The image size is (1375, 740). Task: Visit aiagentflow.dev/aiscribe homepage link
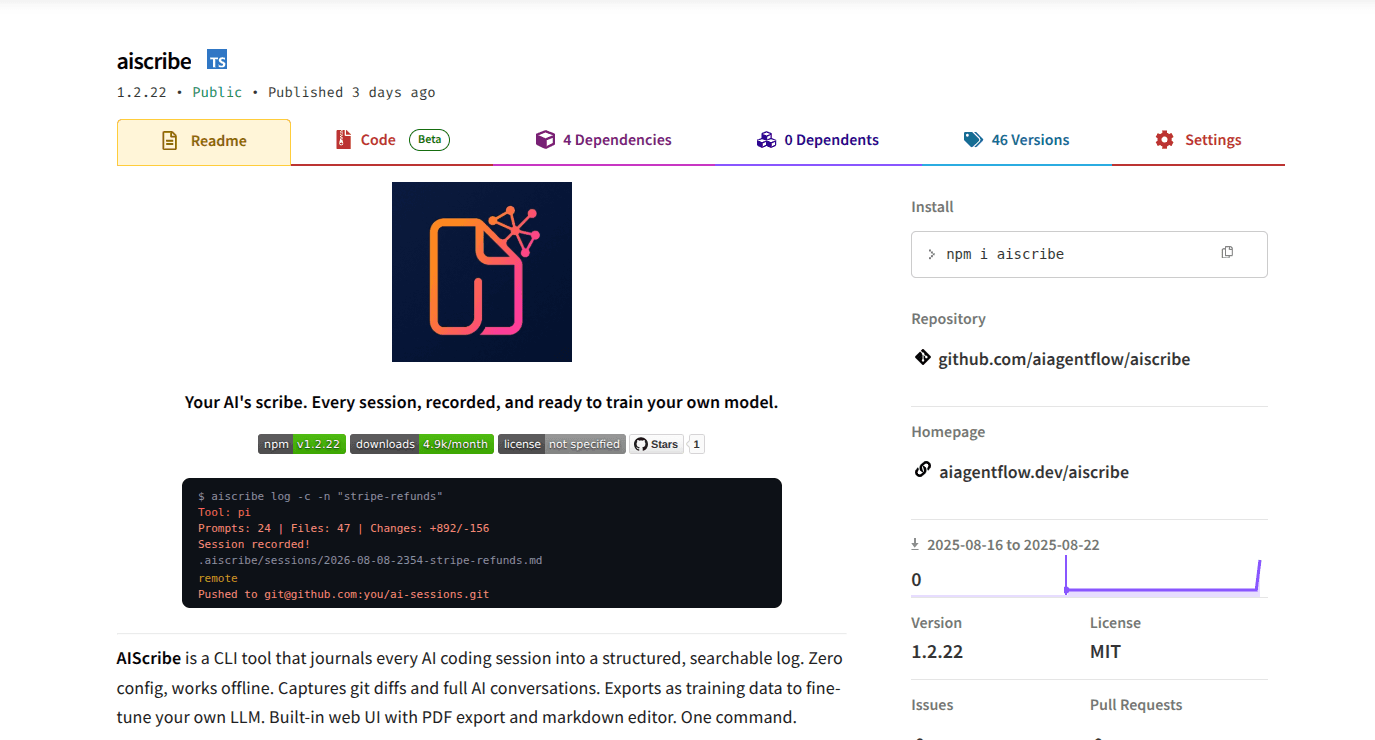1034,472
